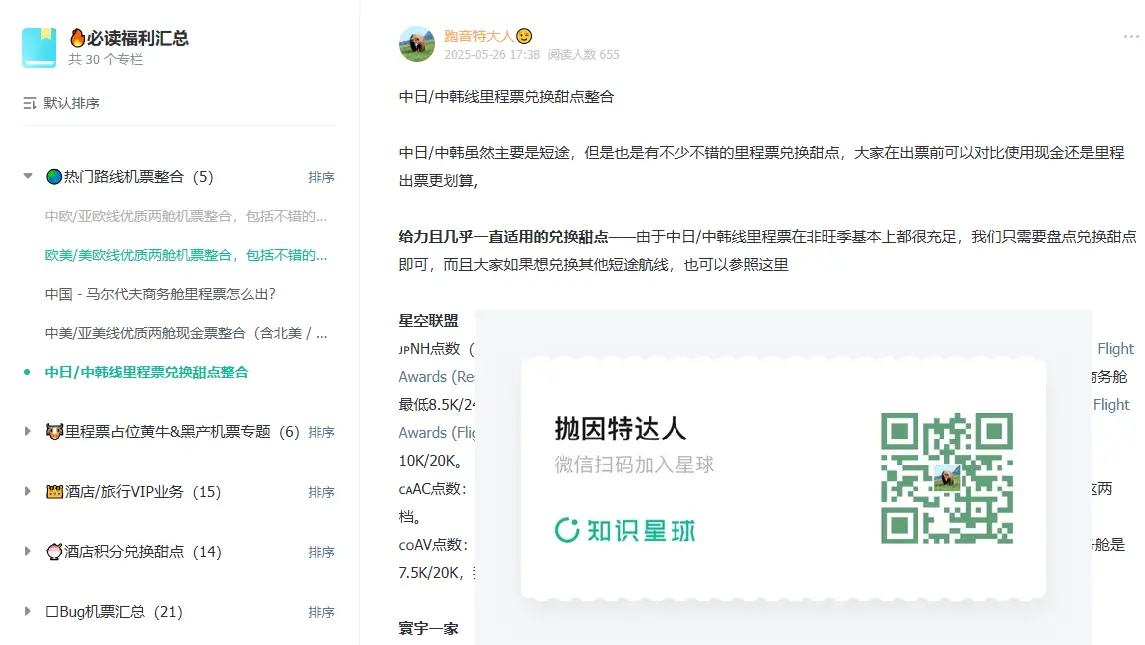
Task: Click the 抛因特达人 name in popup
Action: pos(620,429)
